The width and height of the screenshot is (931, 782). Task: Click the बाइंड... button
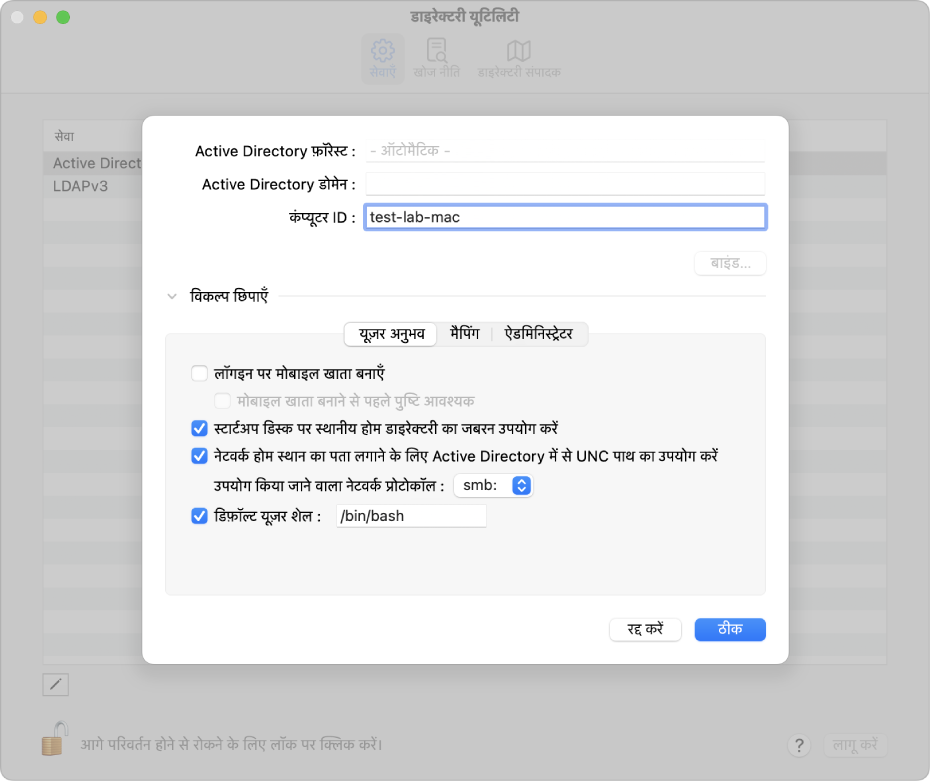pyautogui.click(x=730, y=263)
